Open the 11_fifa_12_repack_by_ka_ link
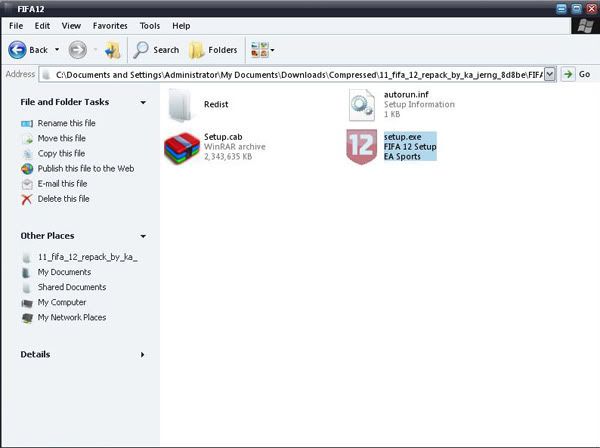This screenshot has height=448, width=600. 88,257
